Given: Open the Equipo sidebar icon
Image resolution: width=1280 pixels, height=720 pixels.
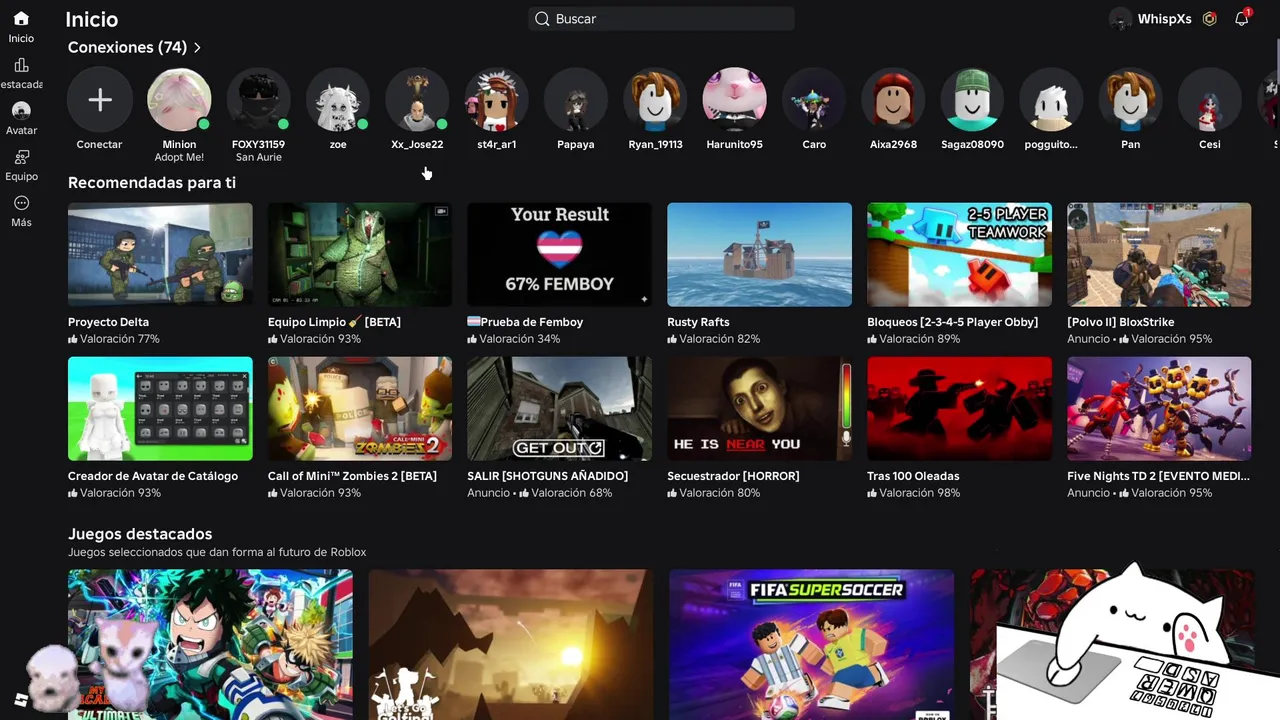Looking at the screenshot, I should click(21, 157).
